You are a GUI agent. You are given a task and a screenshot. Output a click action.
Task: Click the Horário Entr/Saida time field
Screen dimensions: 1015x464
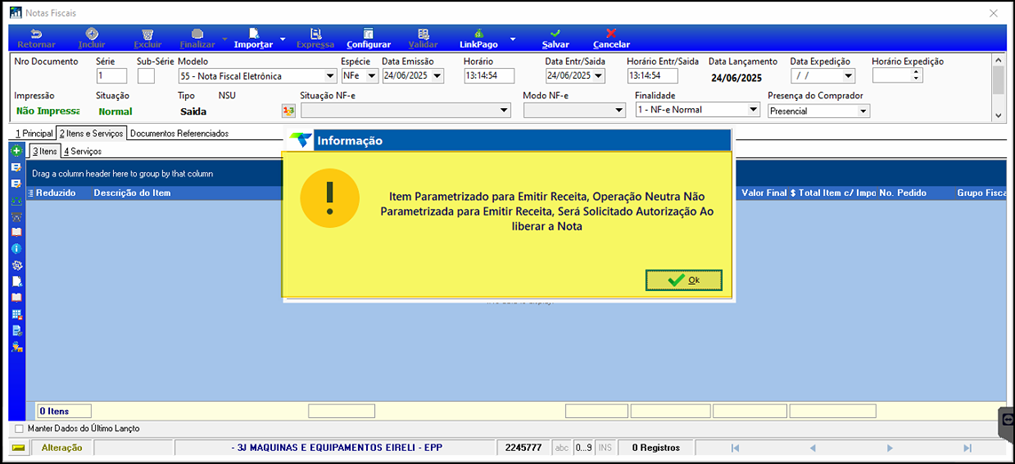652,76
